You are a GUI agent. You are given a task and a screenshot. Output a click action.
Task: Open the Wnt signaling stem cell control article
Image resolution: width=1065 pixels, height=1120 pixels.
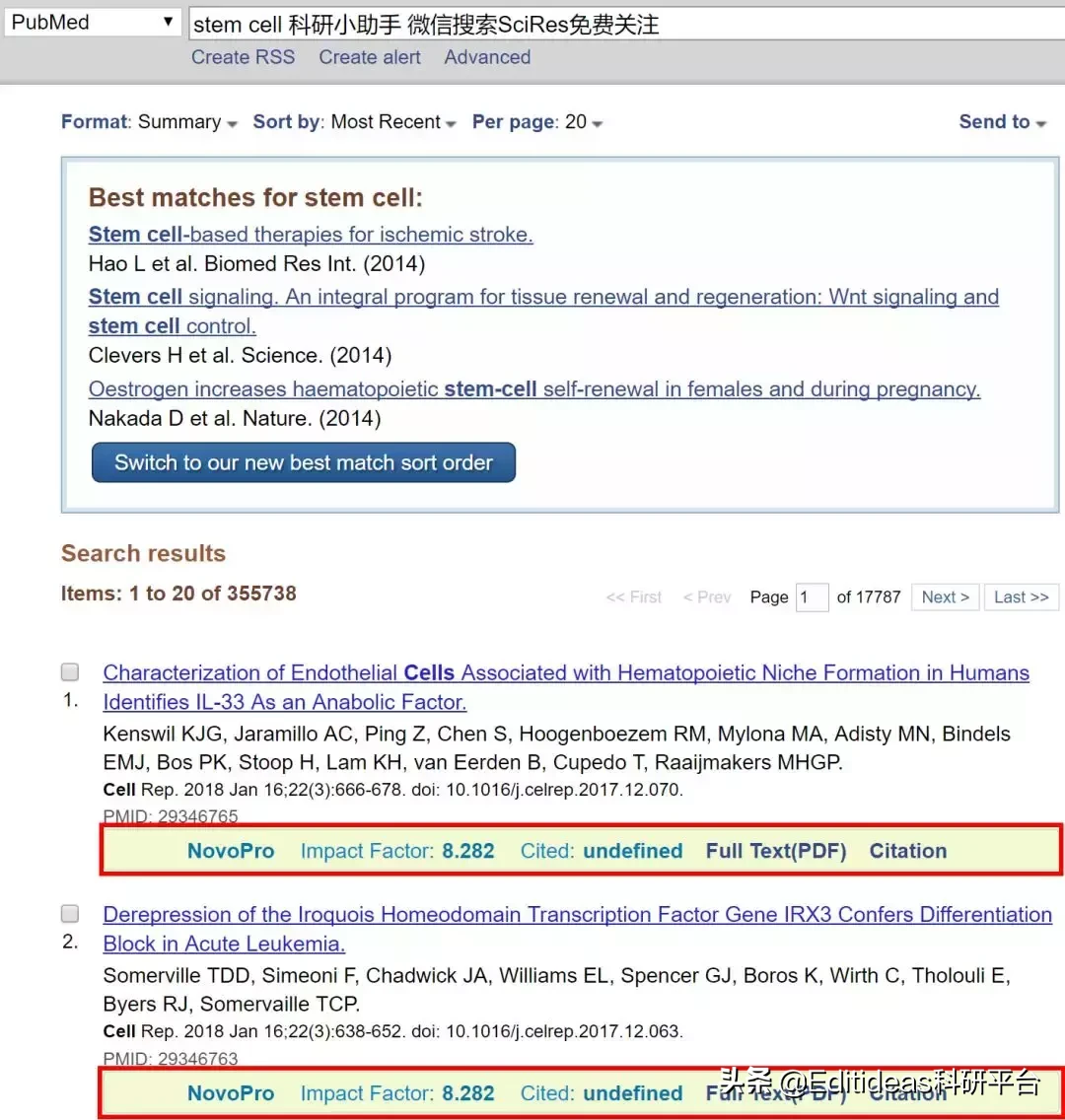(x=543, y=312)
